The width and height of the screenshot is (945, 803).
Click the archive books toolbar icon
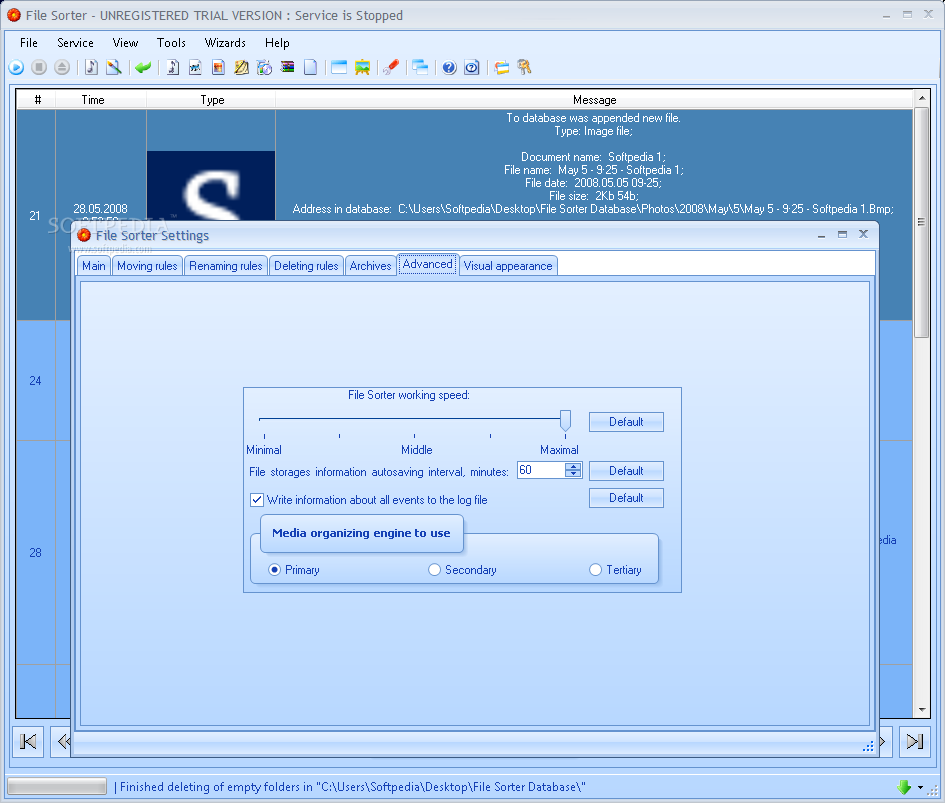coord(287,68)
